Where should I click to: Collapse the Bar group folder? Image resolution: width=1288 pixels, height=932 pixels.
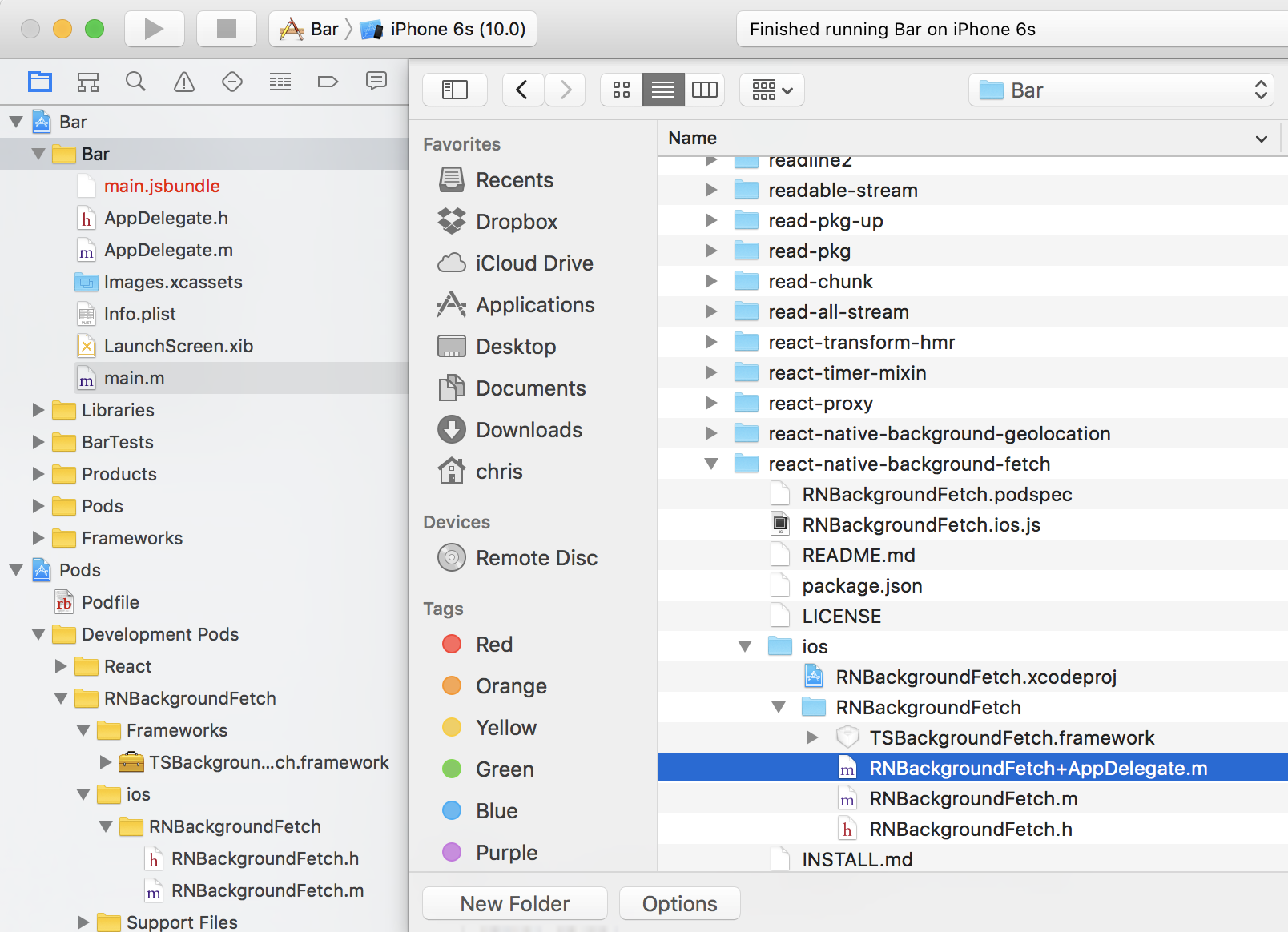click(38, 154)
